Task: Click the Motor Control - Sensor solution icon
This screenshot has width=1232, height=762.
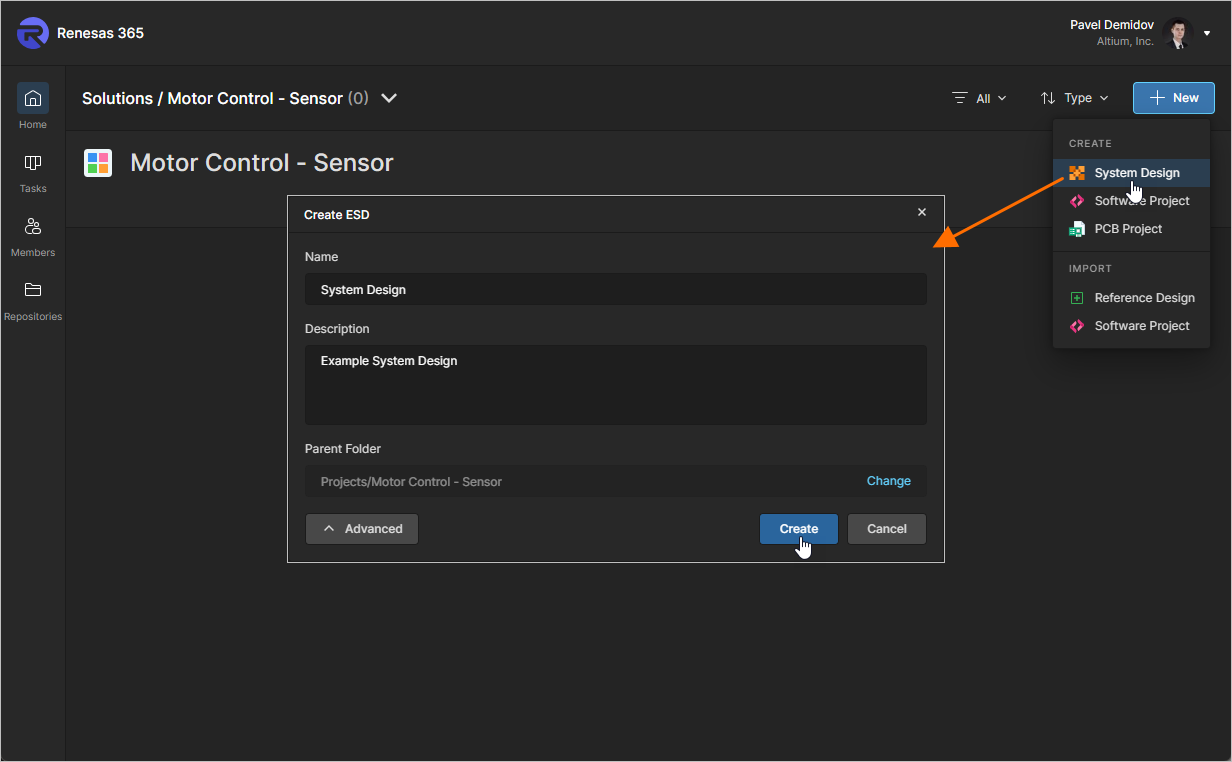Action: pos(98,163)
